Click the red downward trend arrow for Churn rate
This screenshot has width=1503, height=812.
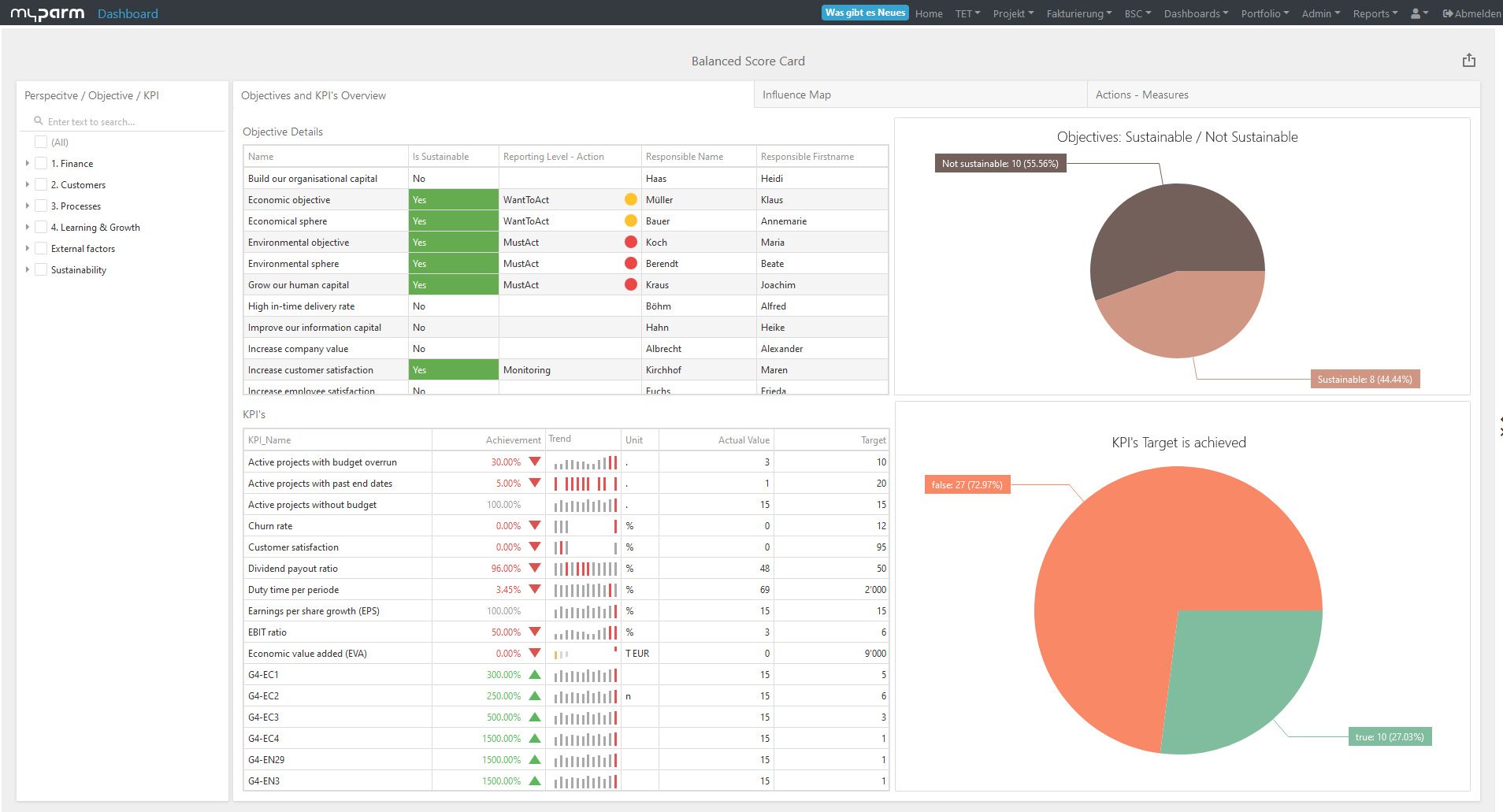[x=536, y=525]
